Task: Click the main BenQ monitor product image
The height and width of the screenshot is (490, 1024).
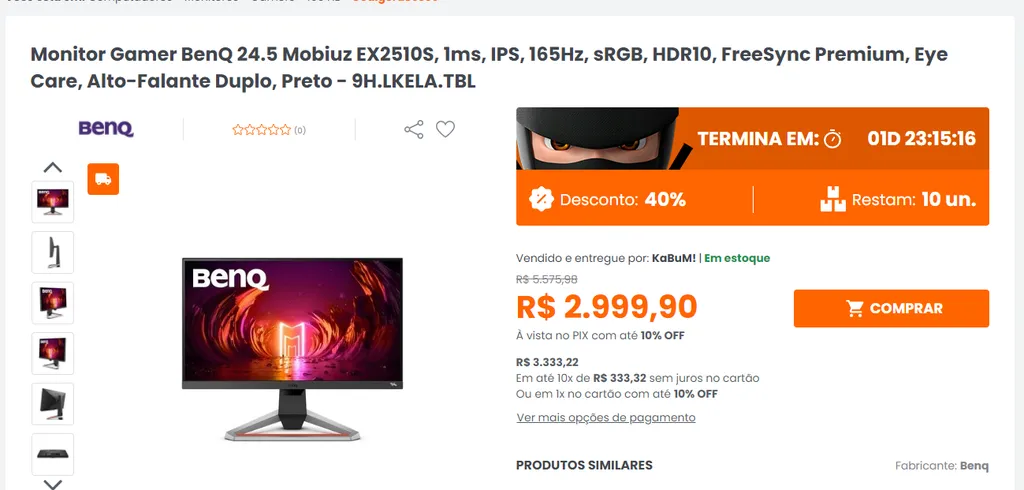Action: click(x=293, y=349)
